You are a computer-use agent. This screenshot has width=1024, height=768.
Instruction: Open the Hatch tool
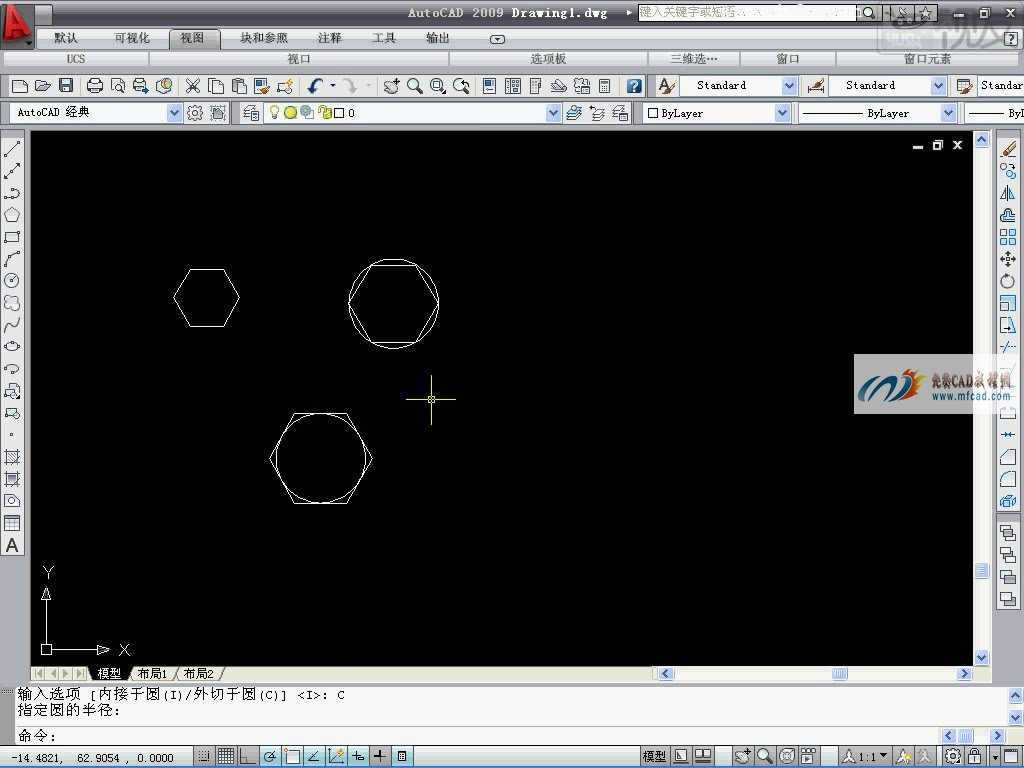[x=12, y=457]
